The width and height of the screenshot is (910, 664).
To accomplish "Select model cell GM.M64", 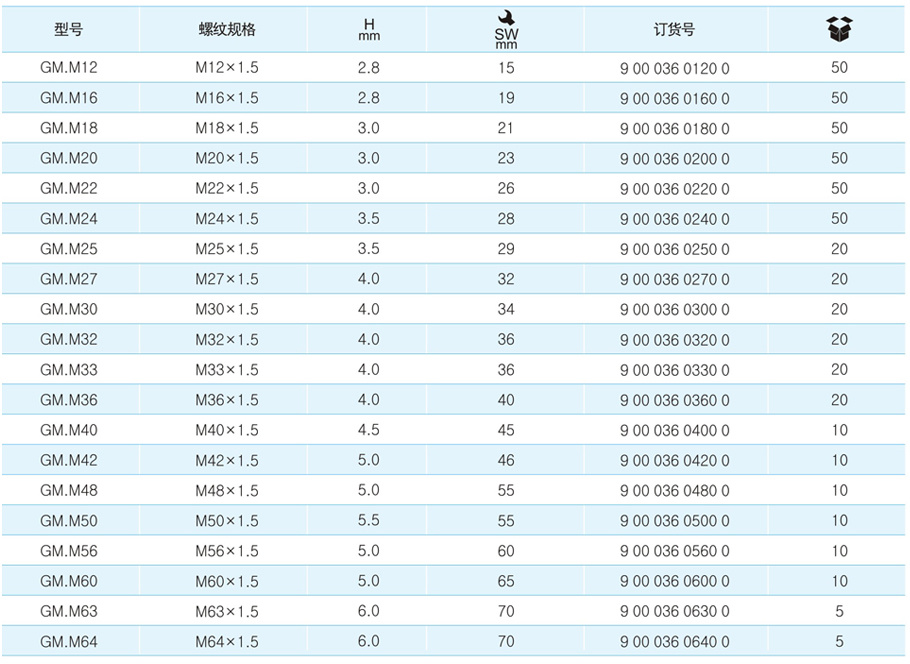I will point(68,641).
